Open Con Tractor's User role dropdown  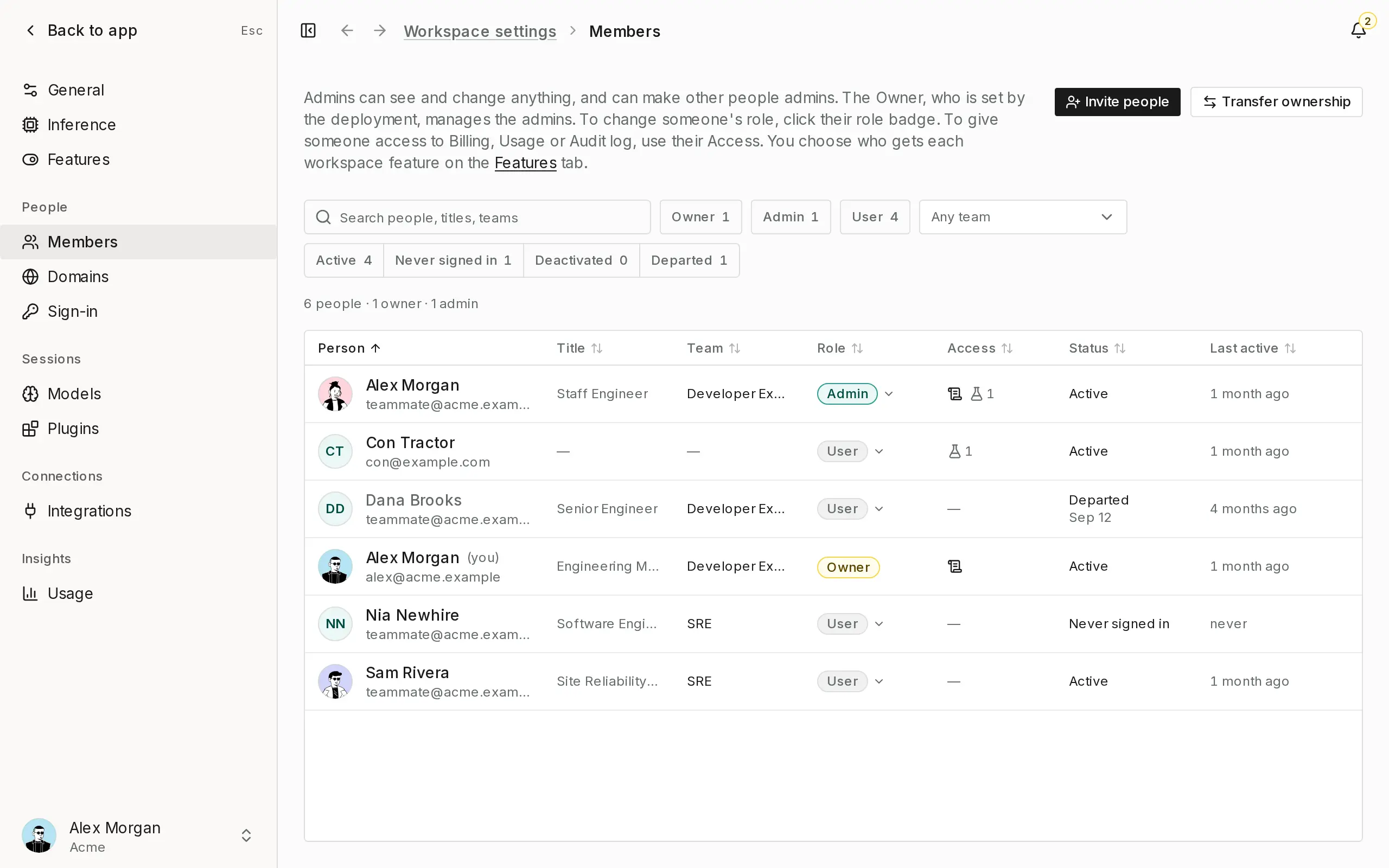click(x=851, y=451)
